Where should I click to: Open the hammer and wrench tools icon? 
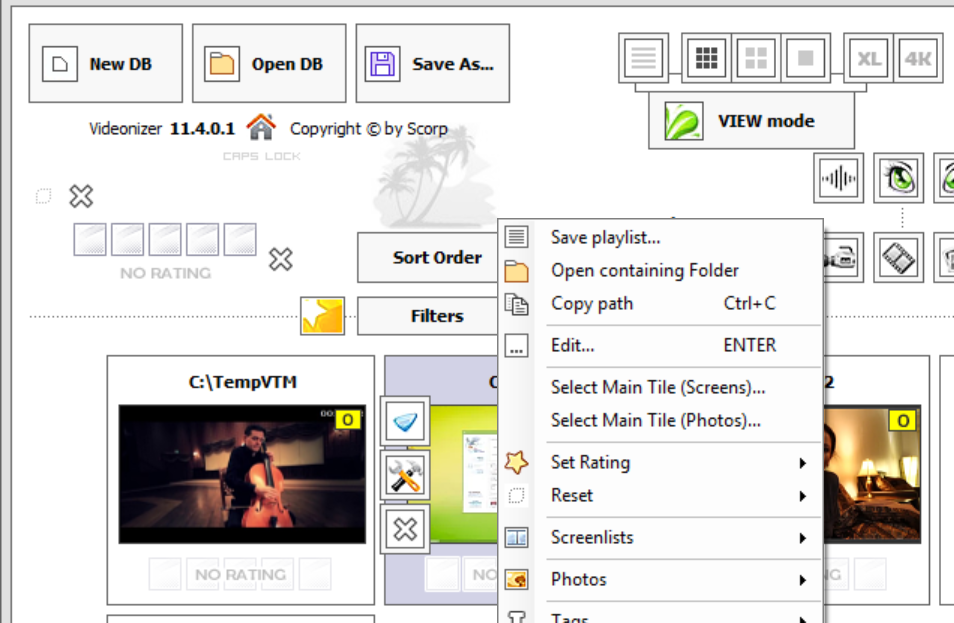[405, 475]
